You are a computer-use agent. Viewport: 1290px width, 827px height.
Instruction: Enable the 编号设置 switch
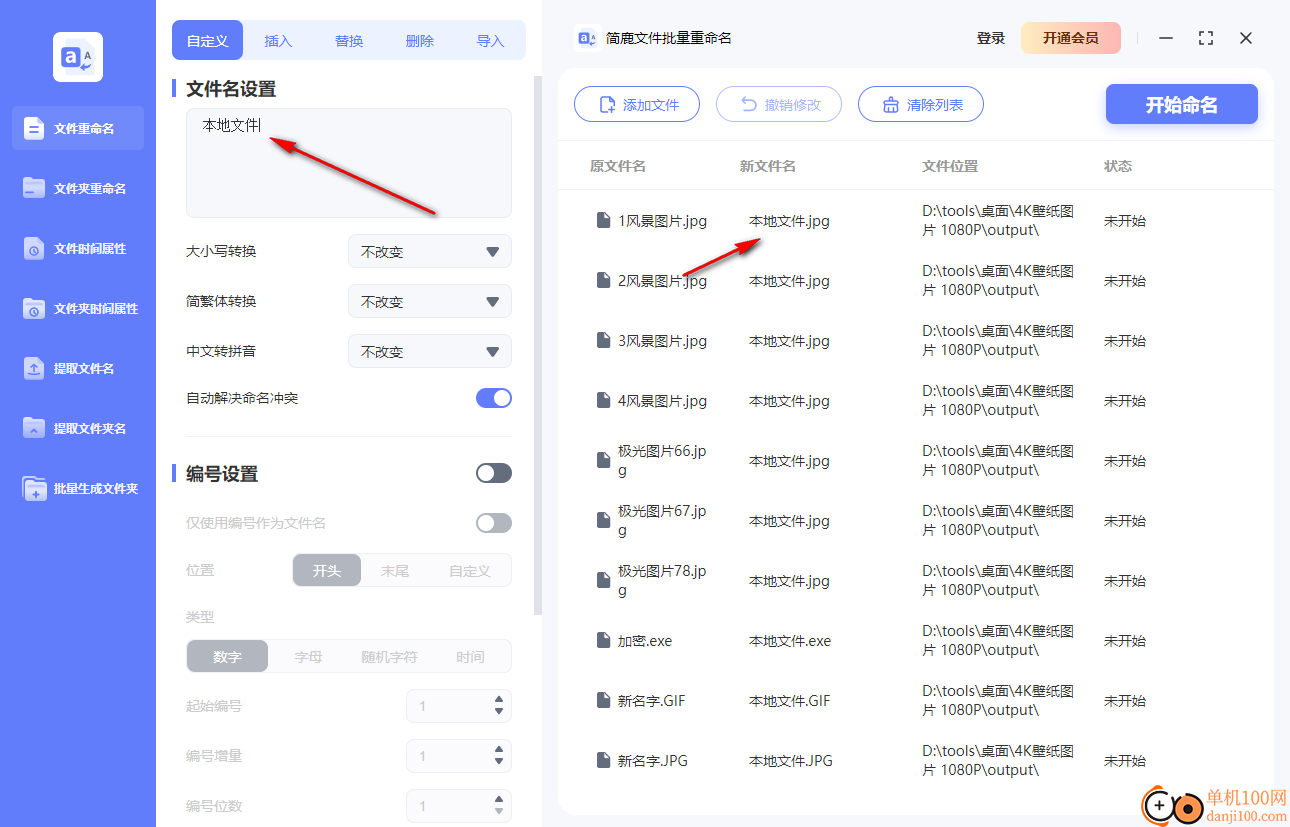coord(494,473)
